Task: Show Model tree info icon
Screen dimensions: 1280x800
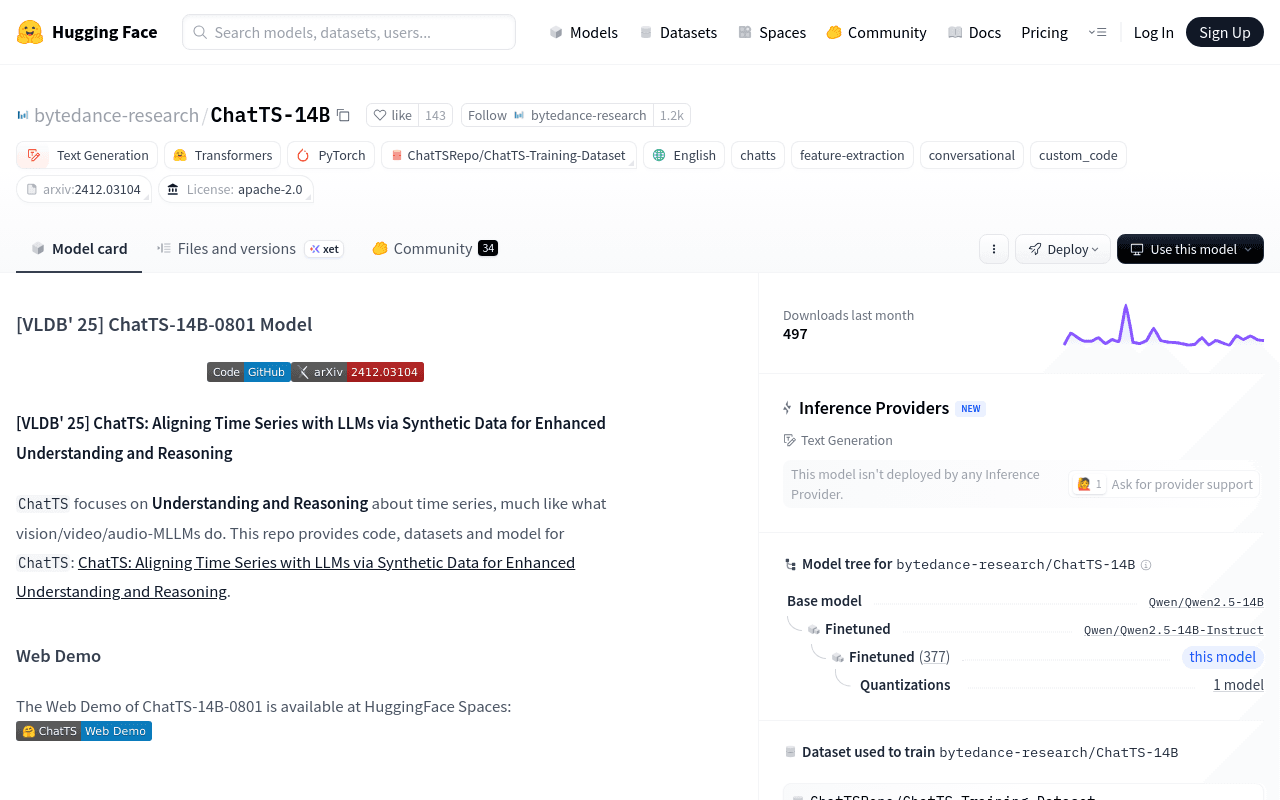Action: tap(1146, 565)
